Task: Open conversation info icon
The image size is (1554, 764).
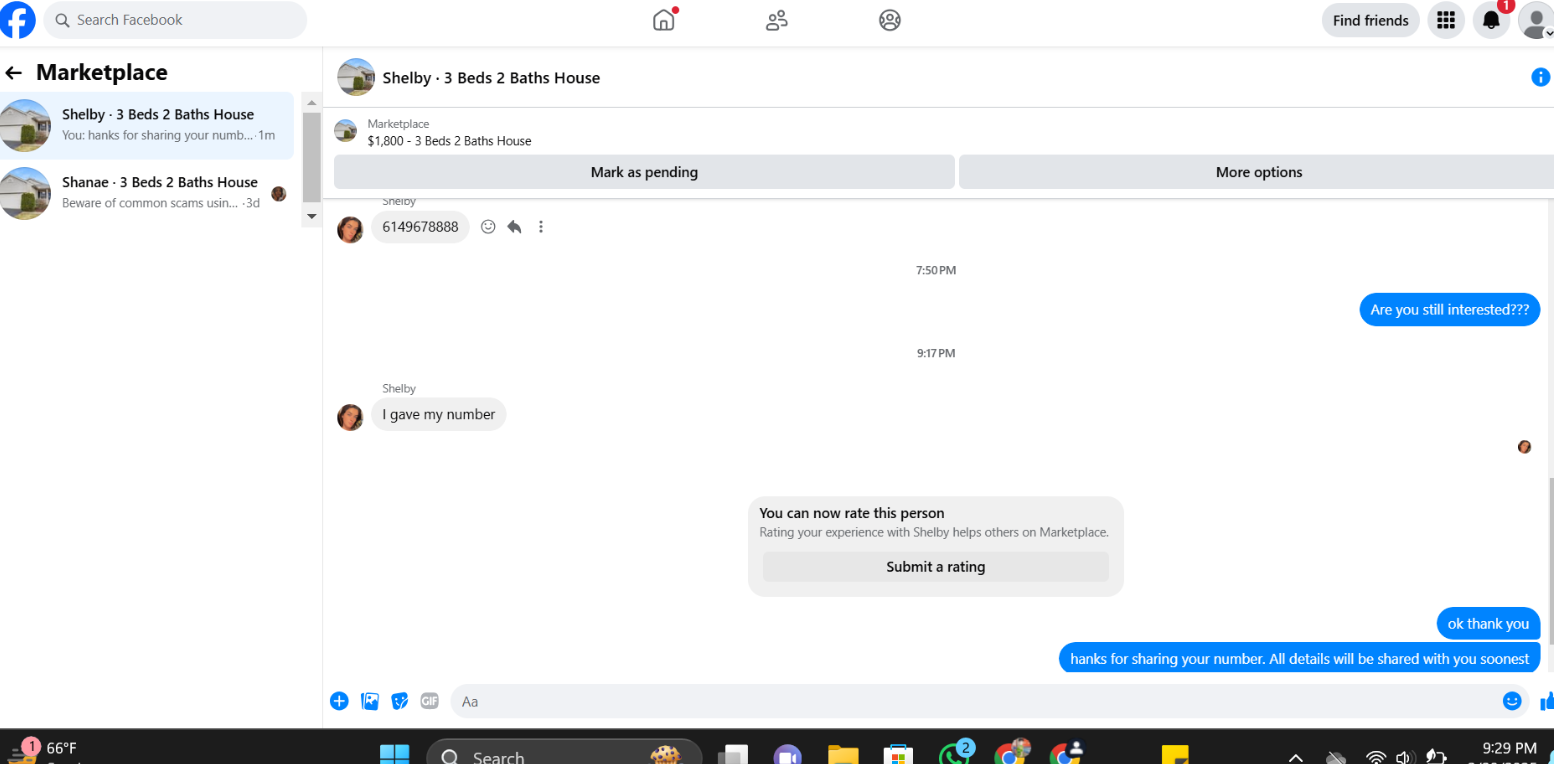Action: (x=1541, y=77)
